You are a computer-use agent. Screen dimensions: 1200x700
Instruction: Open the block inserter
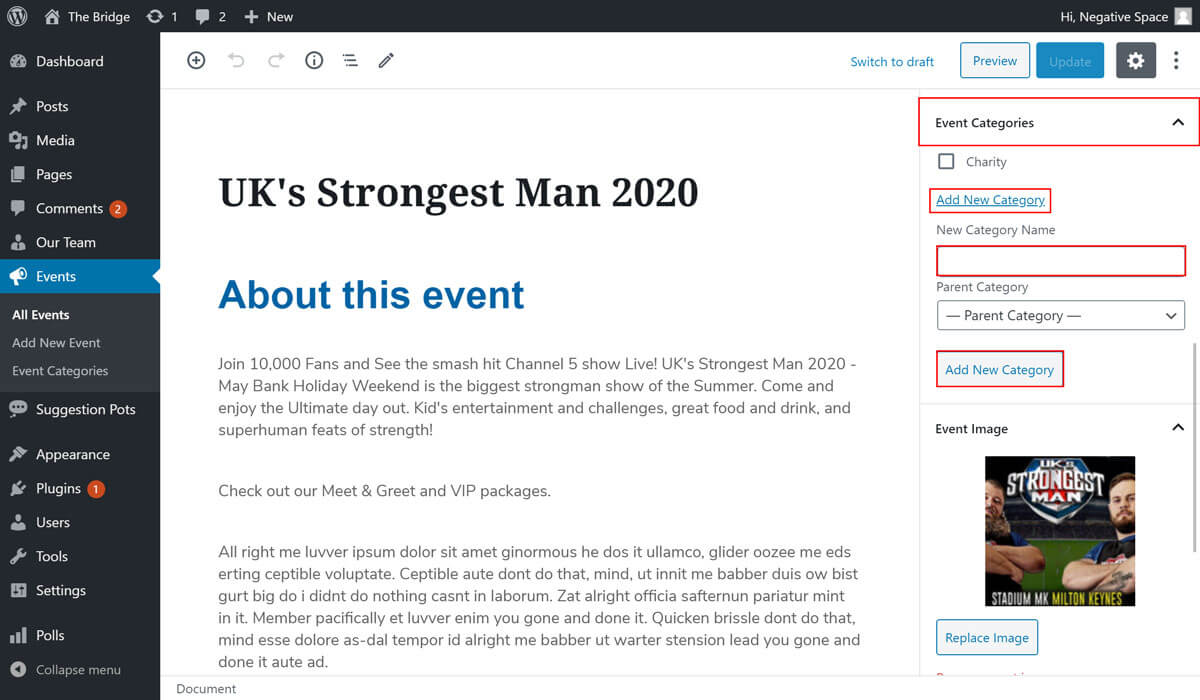(196, 60)
